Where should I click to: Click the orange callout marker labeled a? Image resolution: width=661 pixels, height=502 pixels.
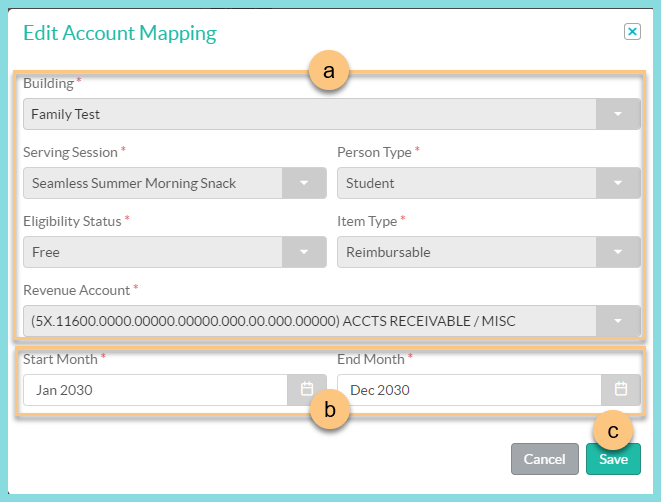point(327,72)
